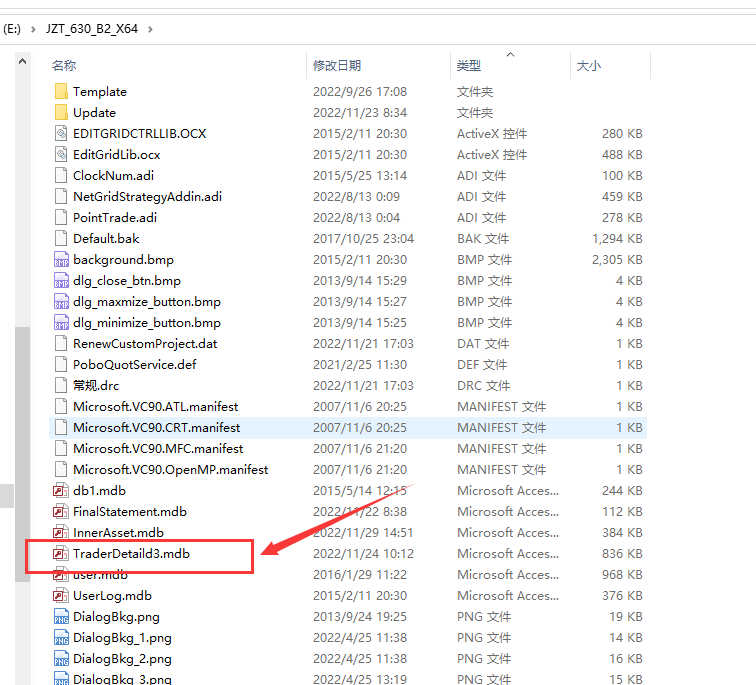Sort files by 大小 column header

click(x=589, y=66)
